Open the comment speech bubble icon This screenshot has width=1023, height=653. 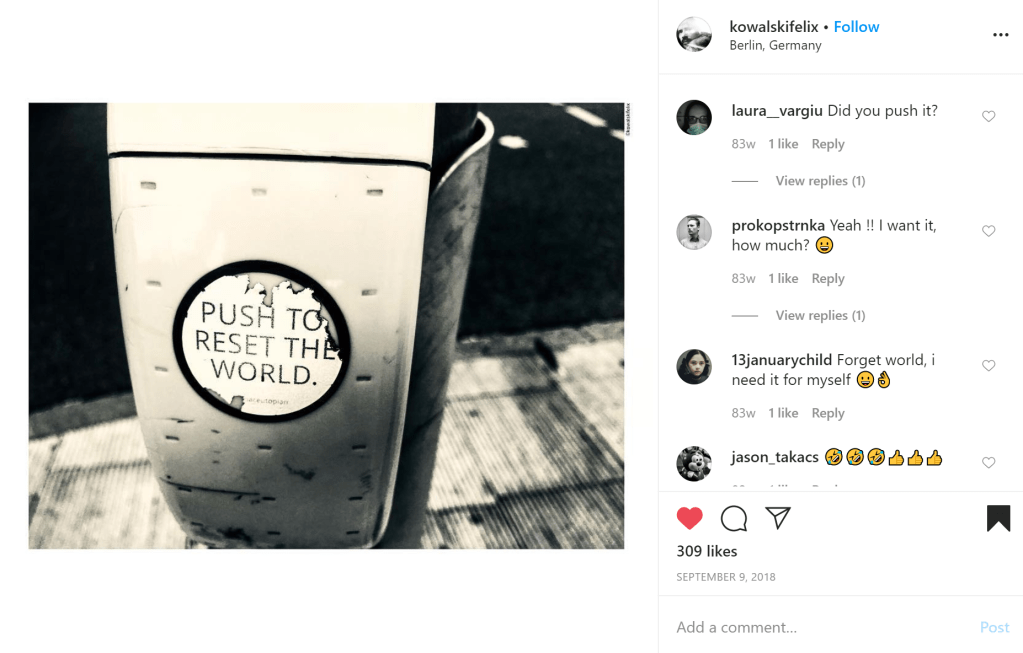pos(734,518)
